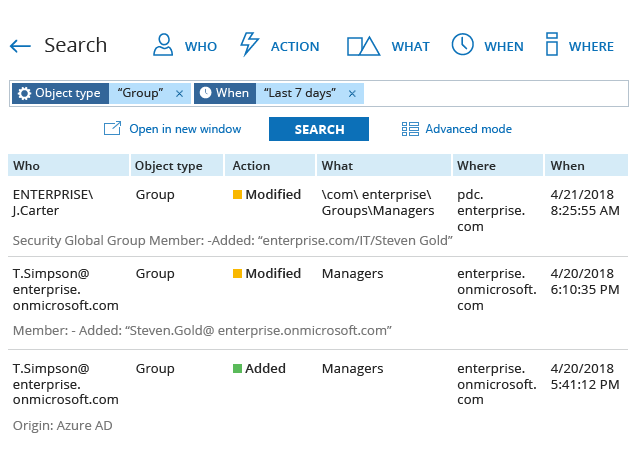Select the ACTION lightning bolt filter

[250, 45]
